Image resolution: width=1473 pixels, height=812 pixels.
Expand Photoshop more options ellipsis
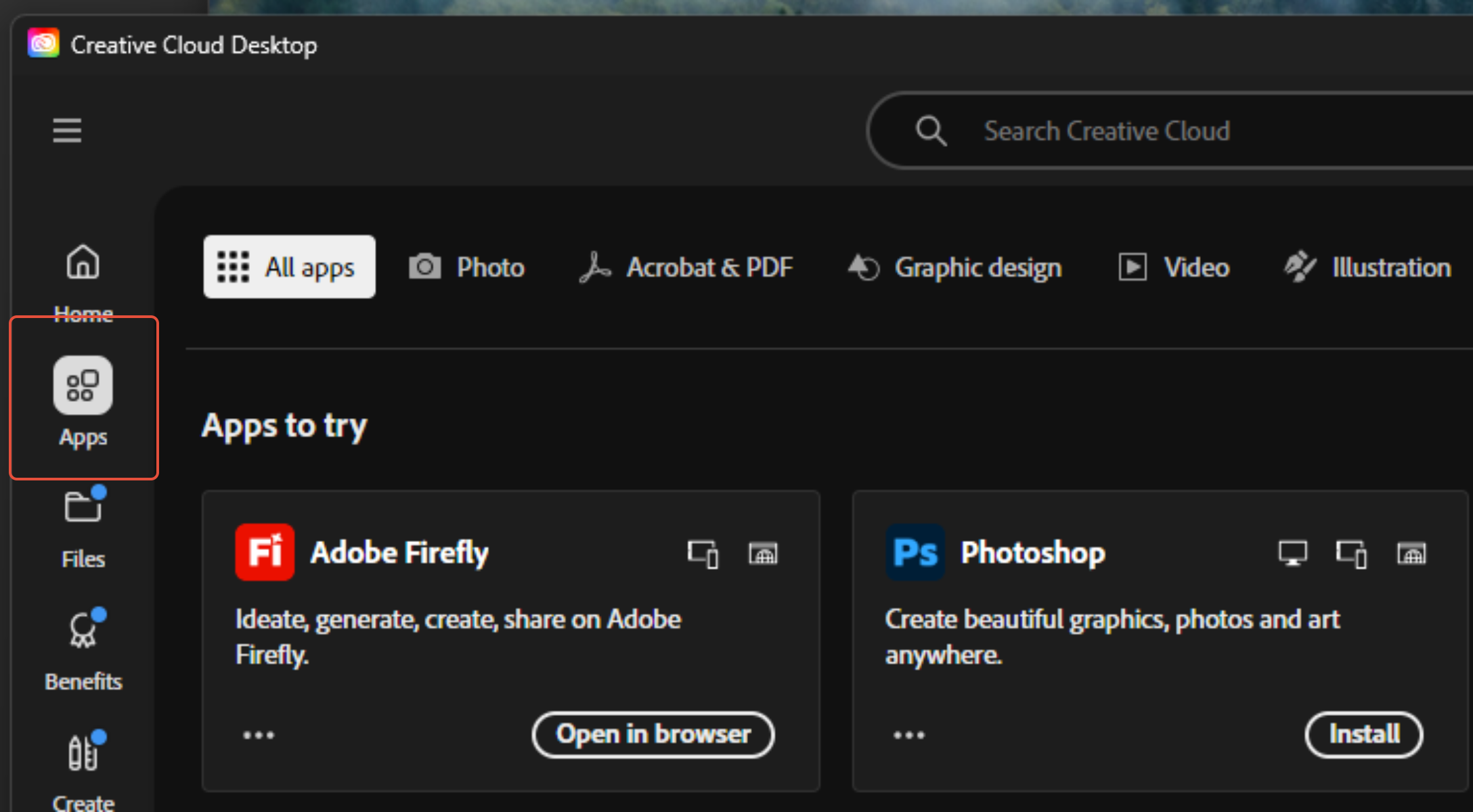pyautogui.click(x=909, y=735)
